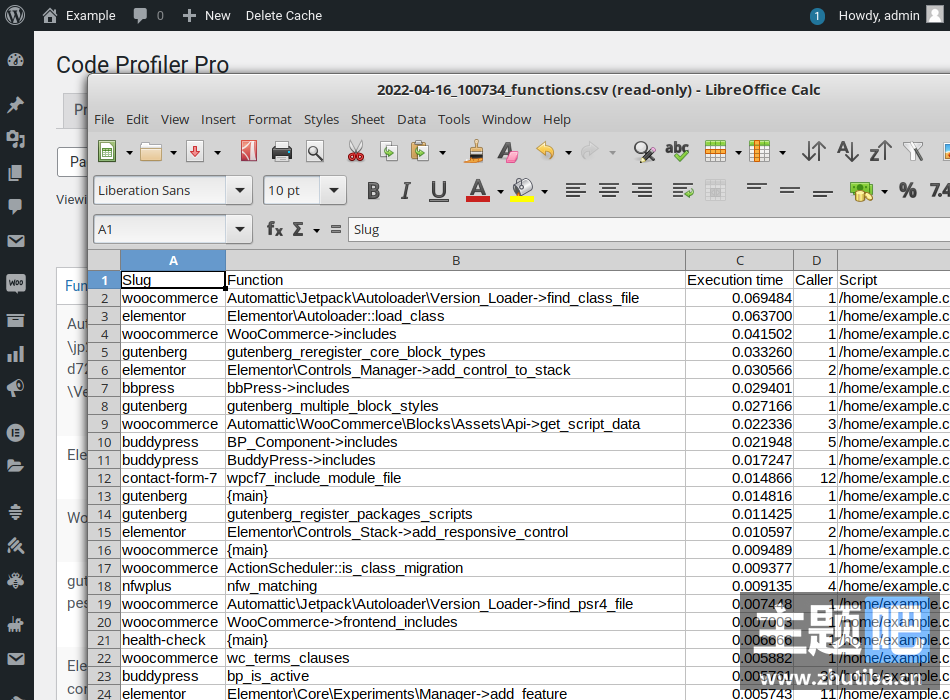This screenshot has height=700, width=950.
Task: Toggle Wrap Text for cells
Action: coord(683,190)
